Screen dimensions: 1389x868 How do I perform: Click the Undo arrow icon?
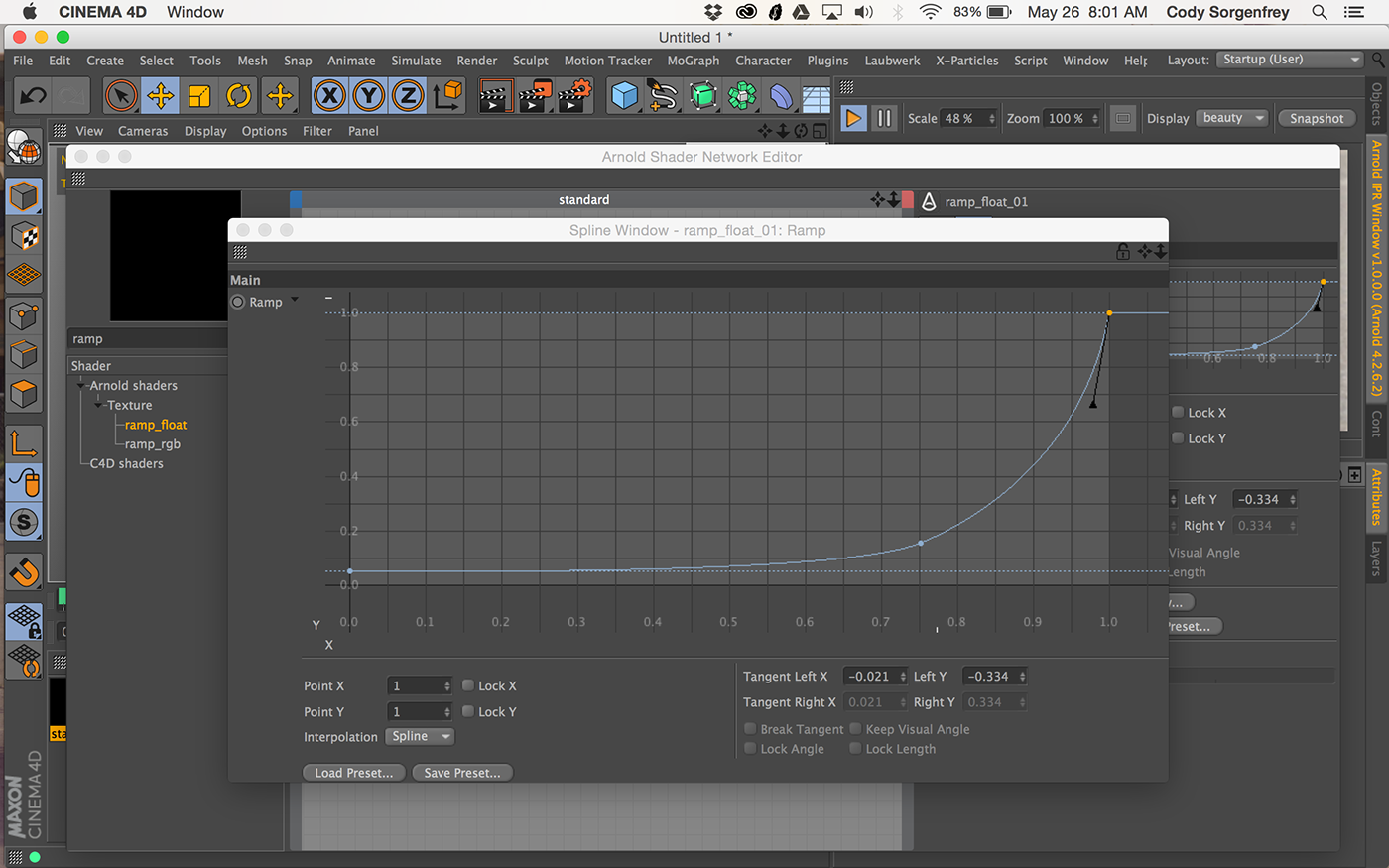point(33,96)
